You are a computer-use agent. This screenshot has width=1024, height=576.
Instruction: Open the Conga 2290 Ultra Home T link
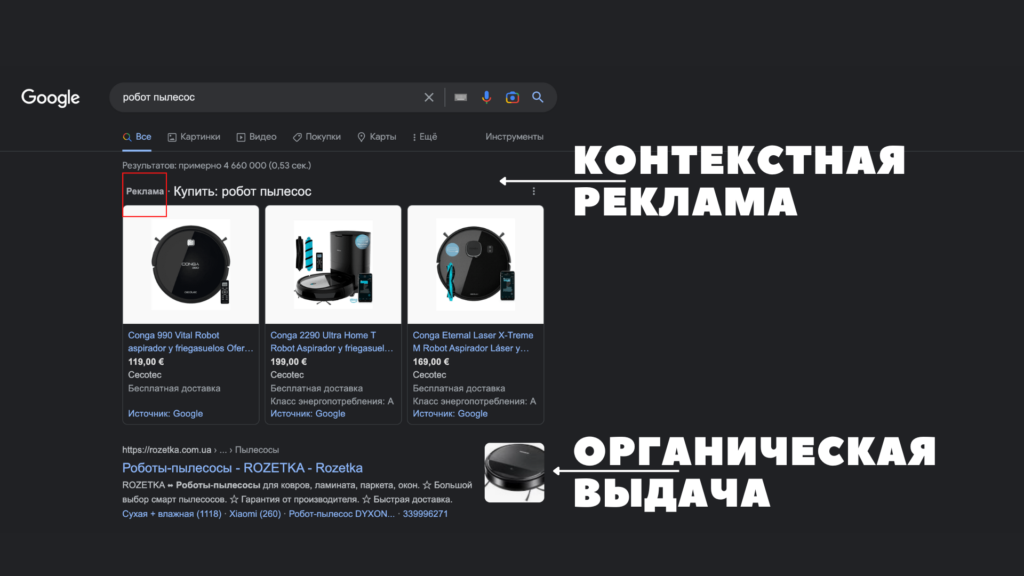pyautogui.click(x=332, y=342)
